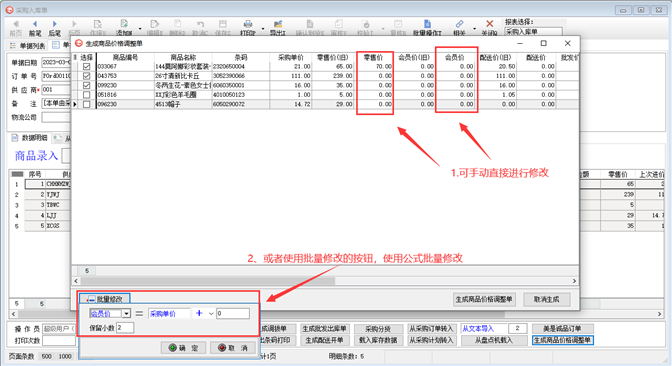Click the 取消生成 button

coord(547,299)
